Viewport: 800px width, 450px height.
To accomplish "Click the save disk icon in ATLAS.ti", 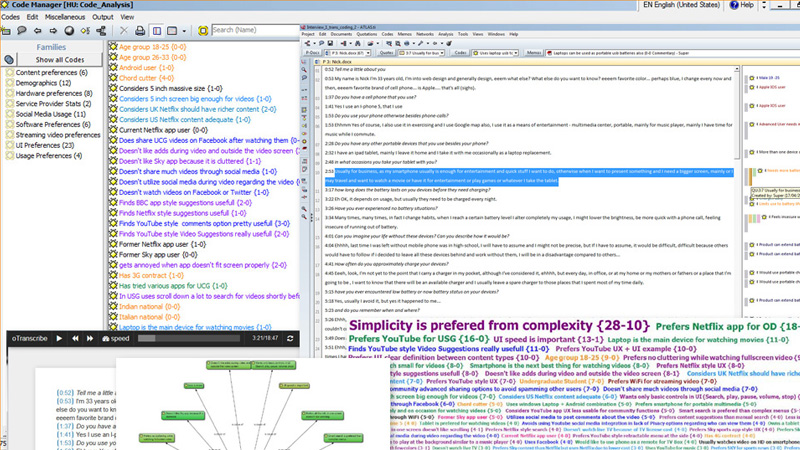I will pos(330,43).
